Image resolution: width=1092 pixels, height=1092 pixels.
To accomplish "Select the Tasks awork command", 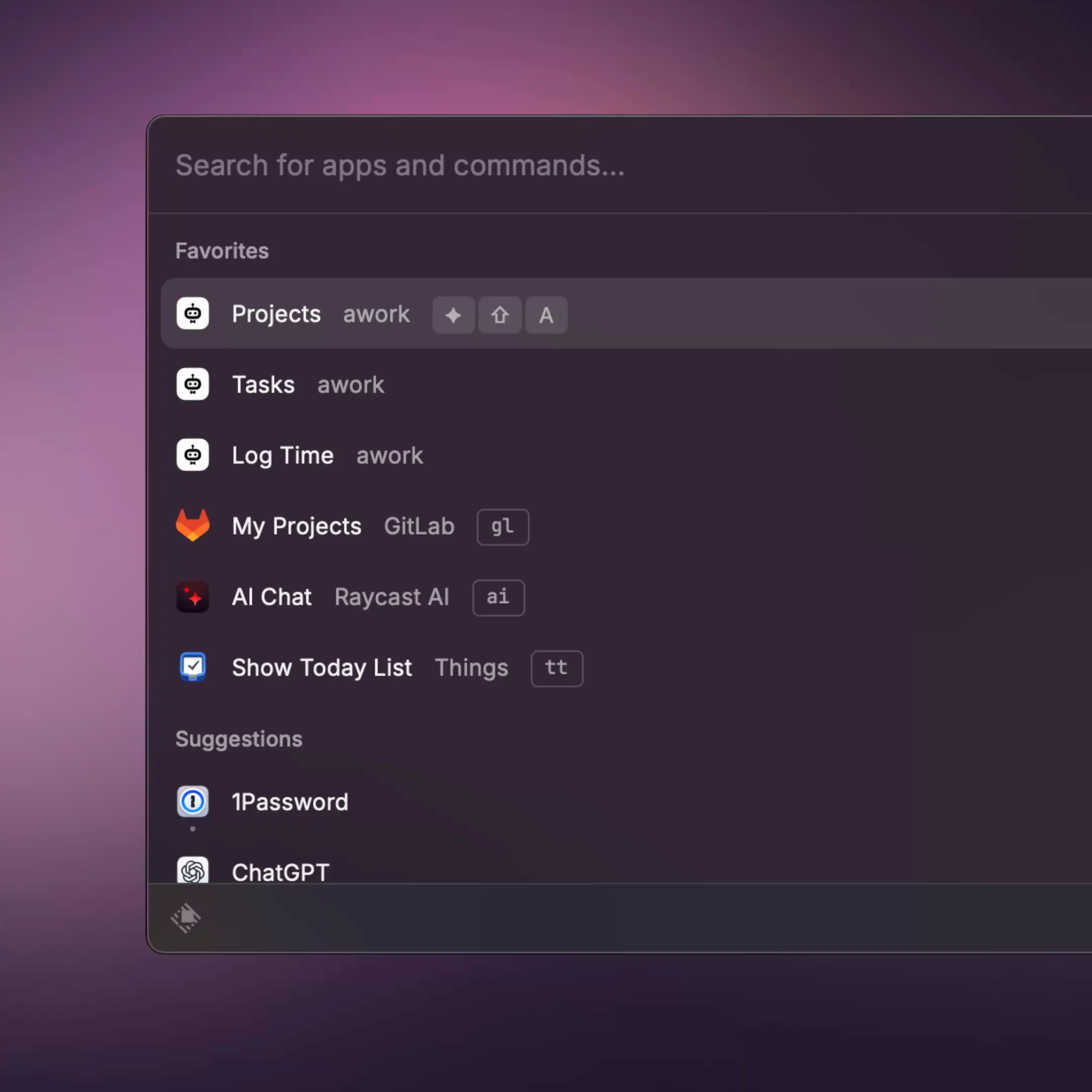I will pyautogui.click(x=263, y=385).
